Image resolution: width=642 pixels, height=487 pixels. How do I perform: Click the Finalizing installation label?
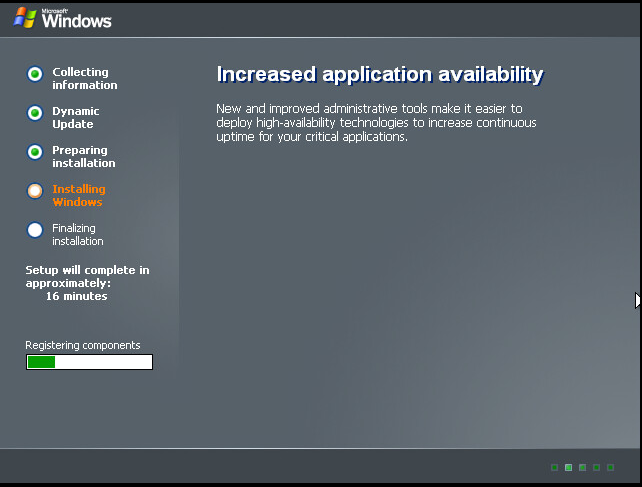[77, 235]
